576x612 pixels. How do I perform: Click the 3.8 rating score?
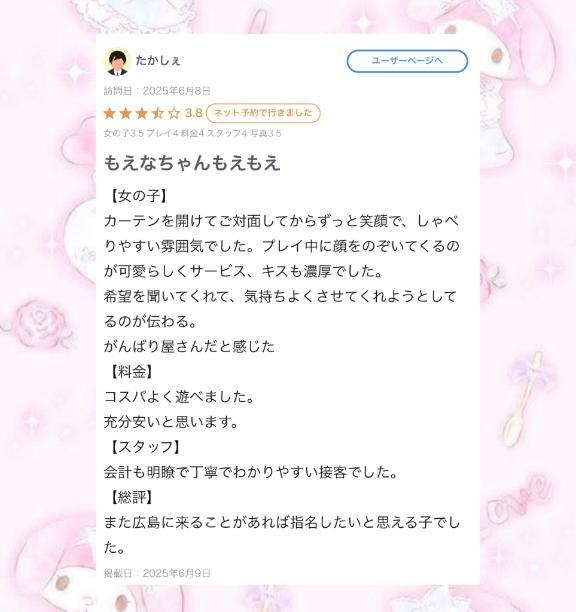(x=194, y=113)
